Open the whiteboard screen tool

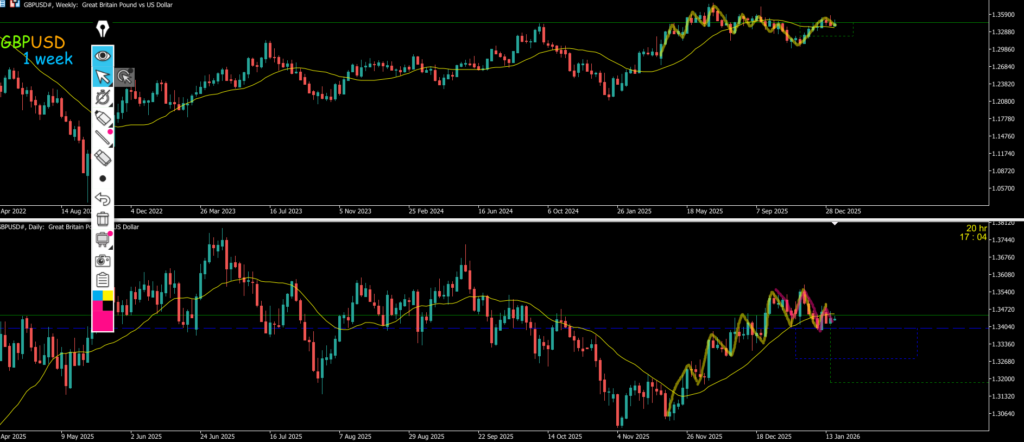pos(102,239)
